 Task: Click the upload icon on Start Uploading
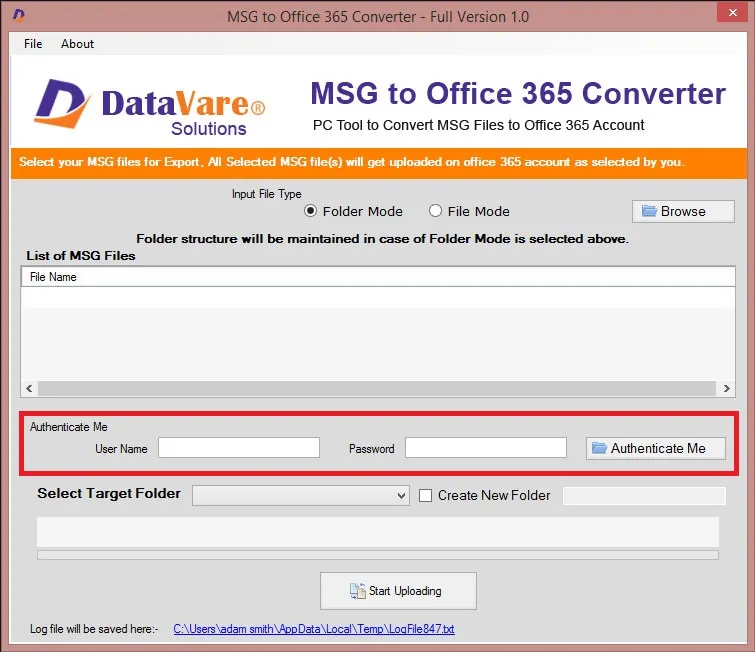pos(357,591)
